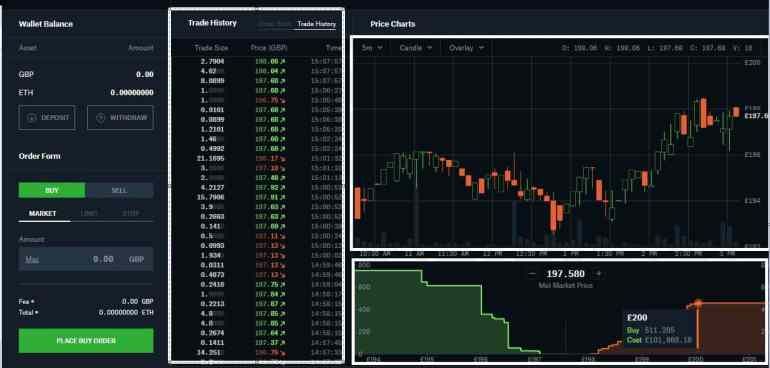Viewport: 770px width, 368px height.
Task: Click the Deposit button in Wallet Balance
Action: coord(47,117)
